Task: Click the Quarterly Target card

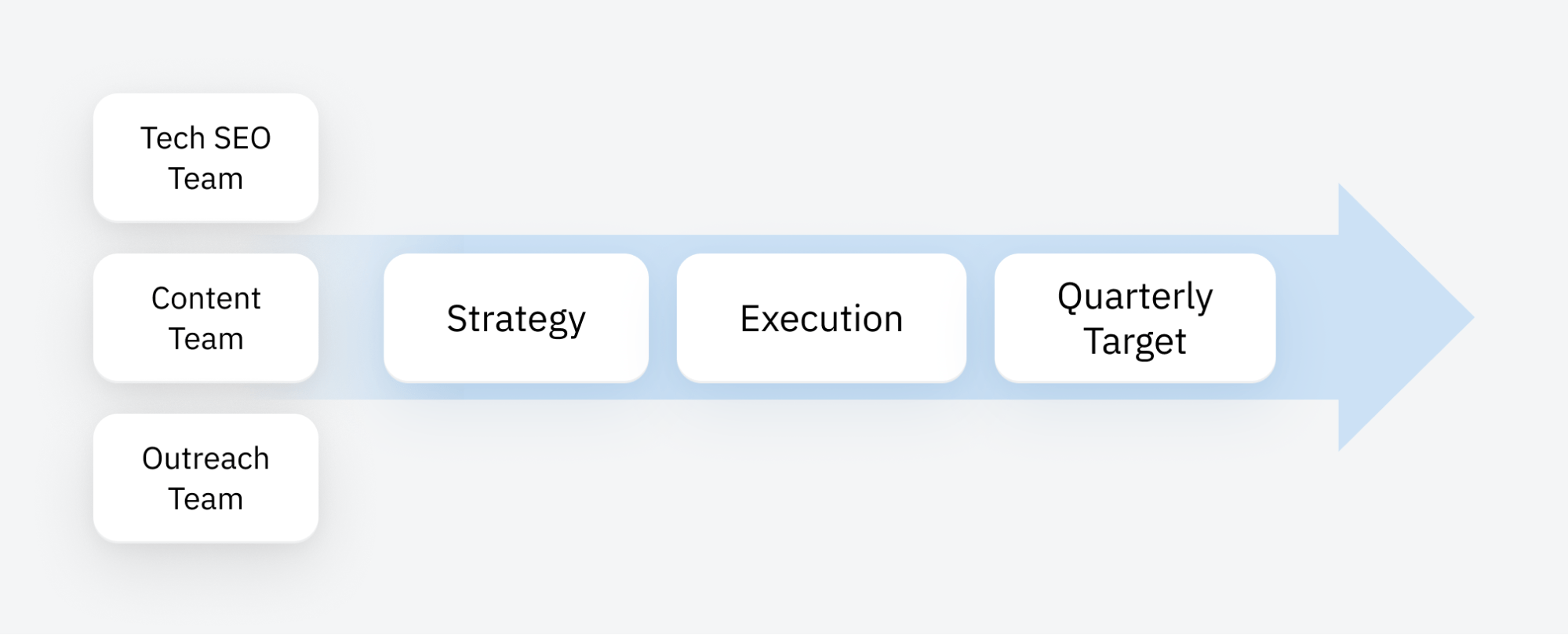Action: [1135, 318]
